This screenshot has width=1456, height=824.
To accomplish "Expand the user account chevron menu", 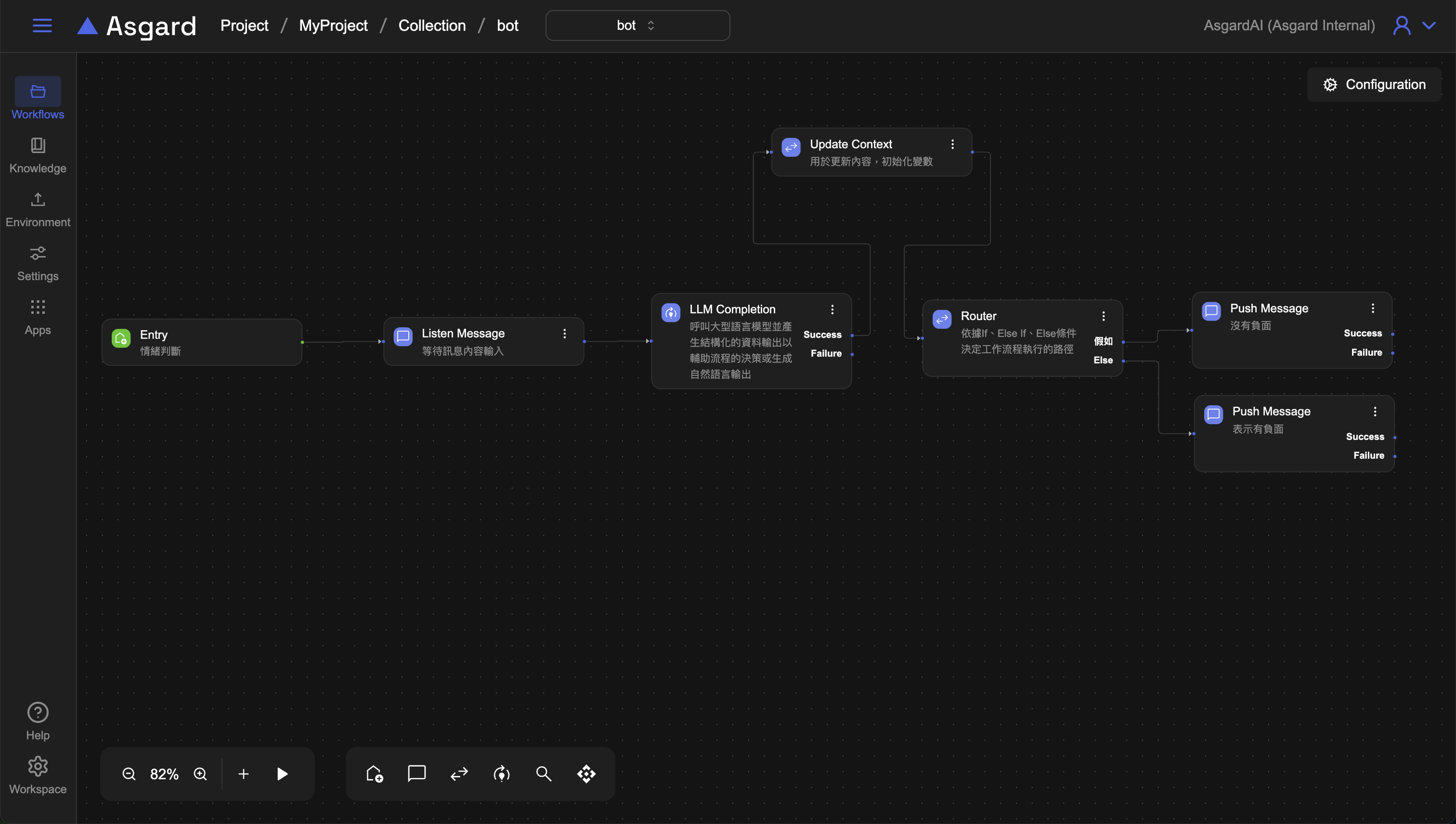I will point(1430,26).
